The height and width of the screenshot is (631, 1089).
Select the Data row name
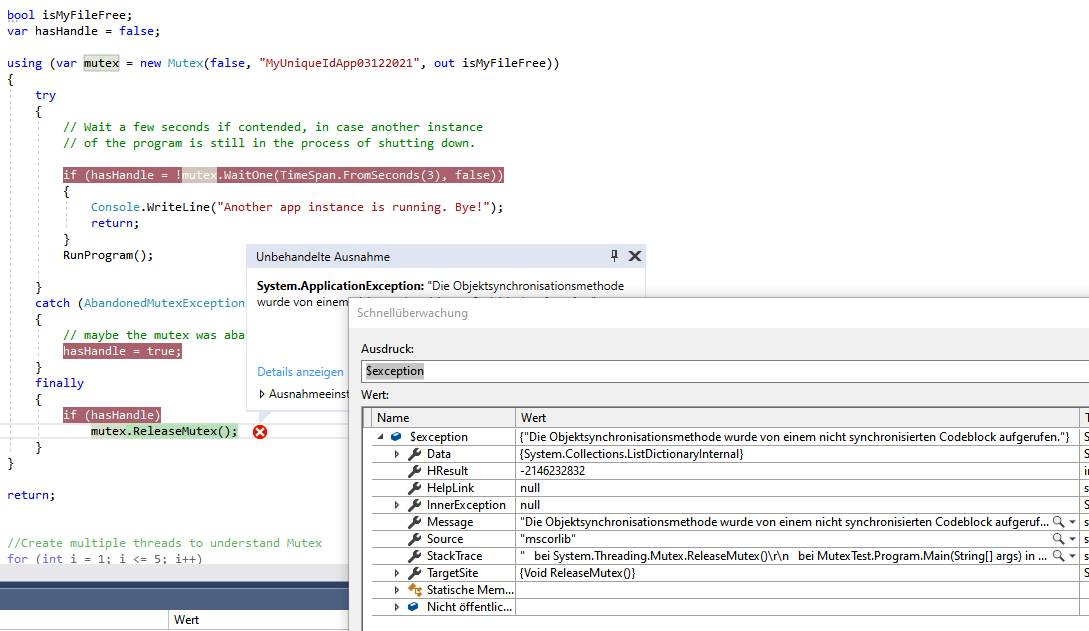pyautogui.click(x=438, y=454)
